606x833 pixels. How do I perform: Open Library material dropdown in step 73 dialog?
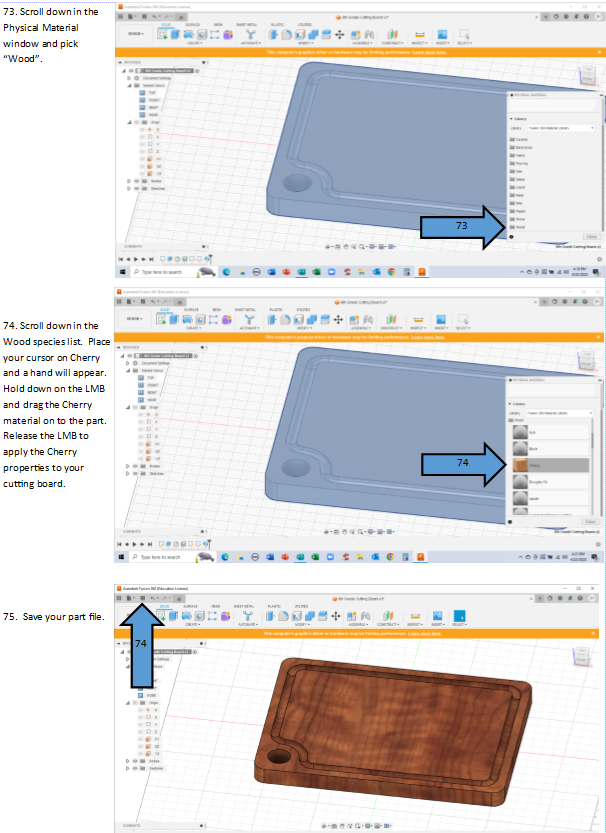[561, 128]
